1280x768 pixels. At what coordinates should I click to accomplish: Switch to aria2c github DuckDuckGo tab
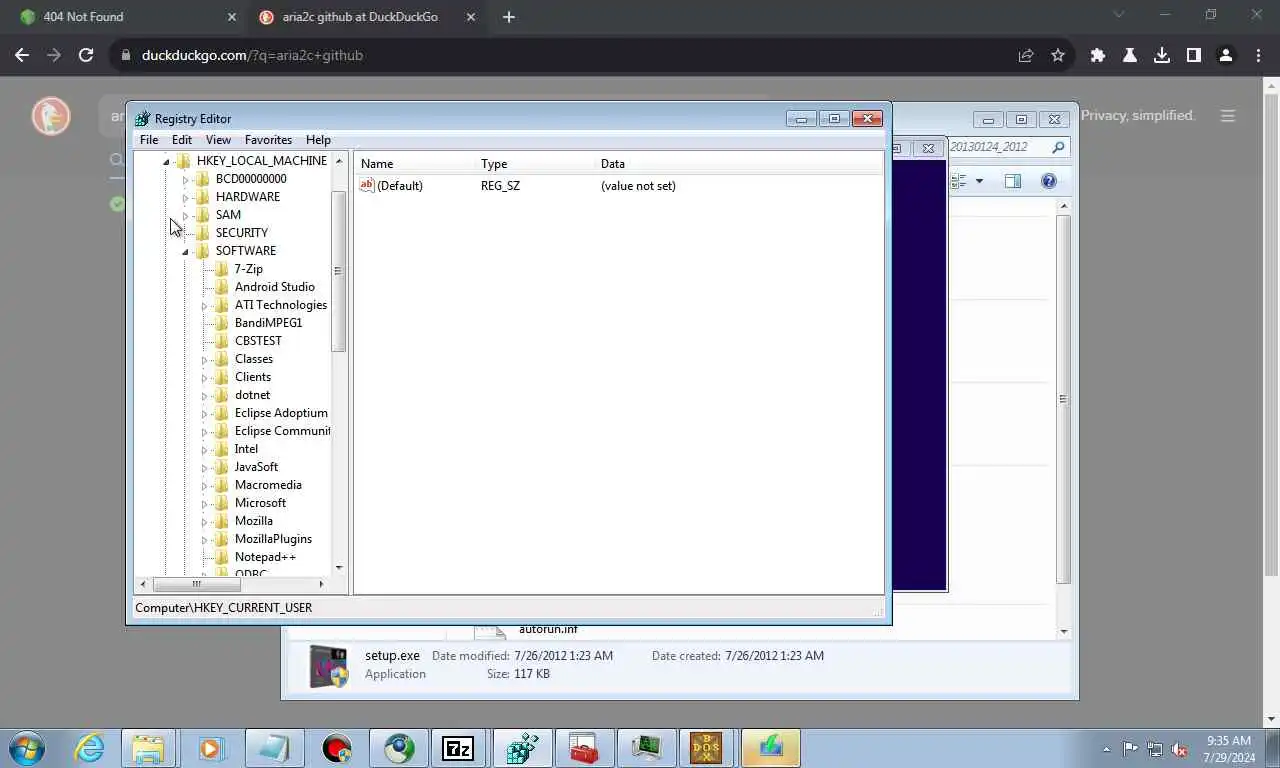367,17
